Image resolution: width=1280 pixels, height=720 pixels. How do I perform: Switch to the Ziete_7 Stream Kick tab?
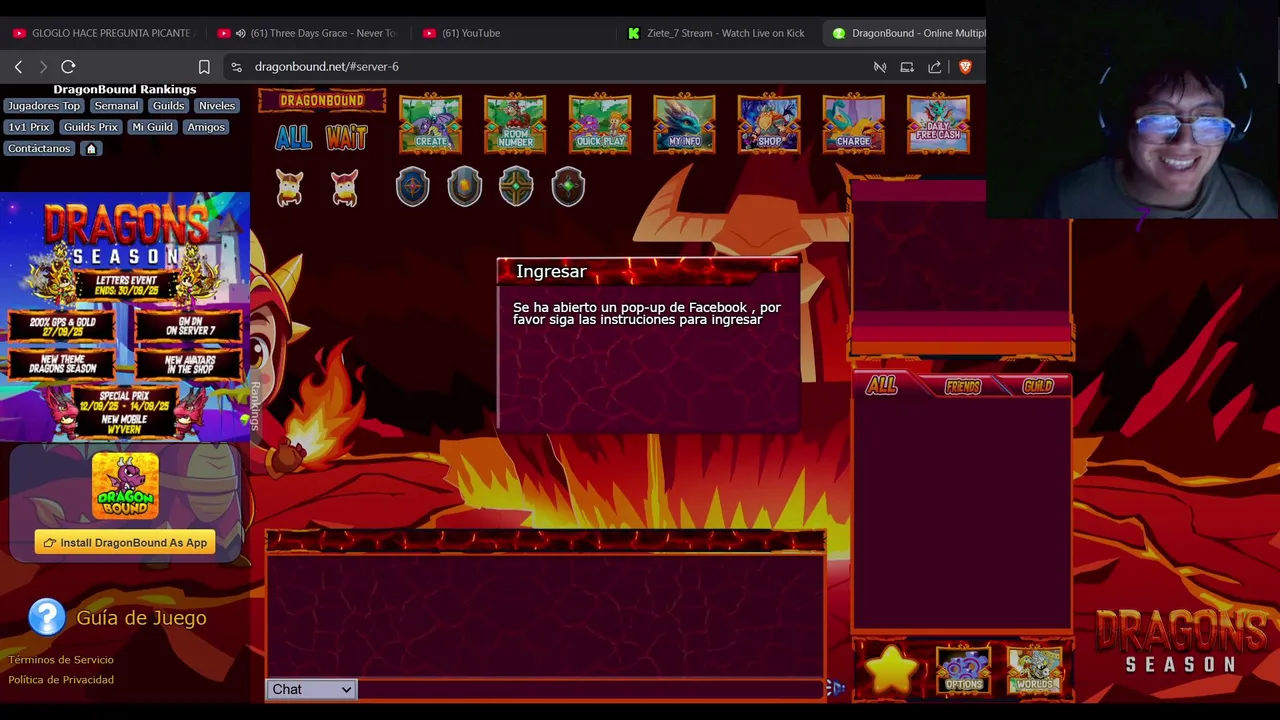click(718, 33)
